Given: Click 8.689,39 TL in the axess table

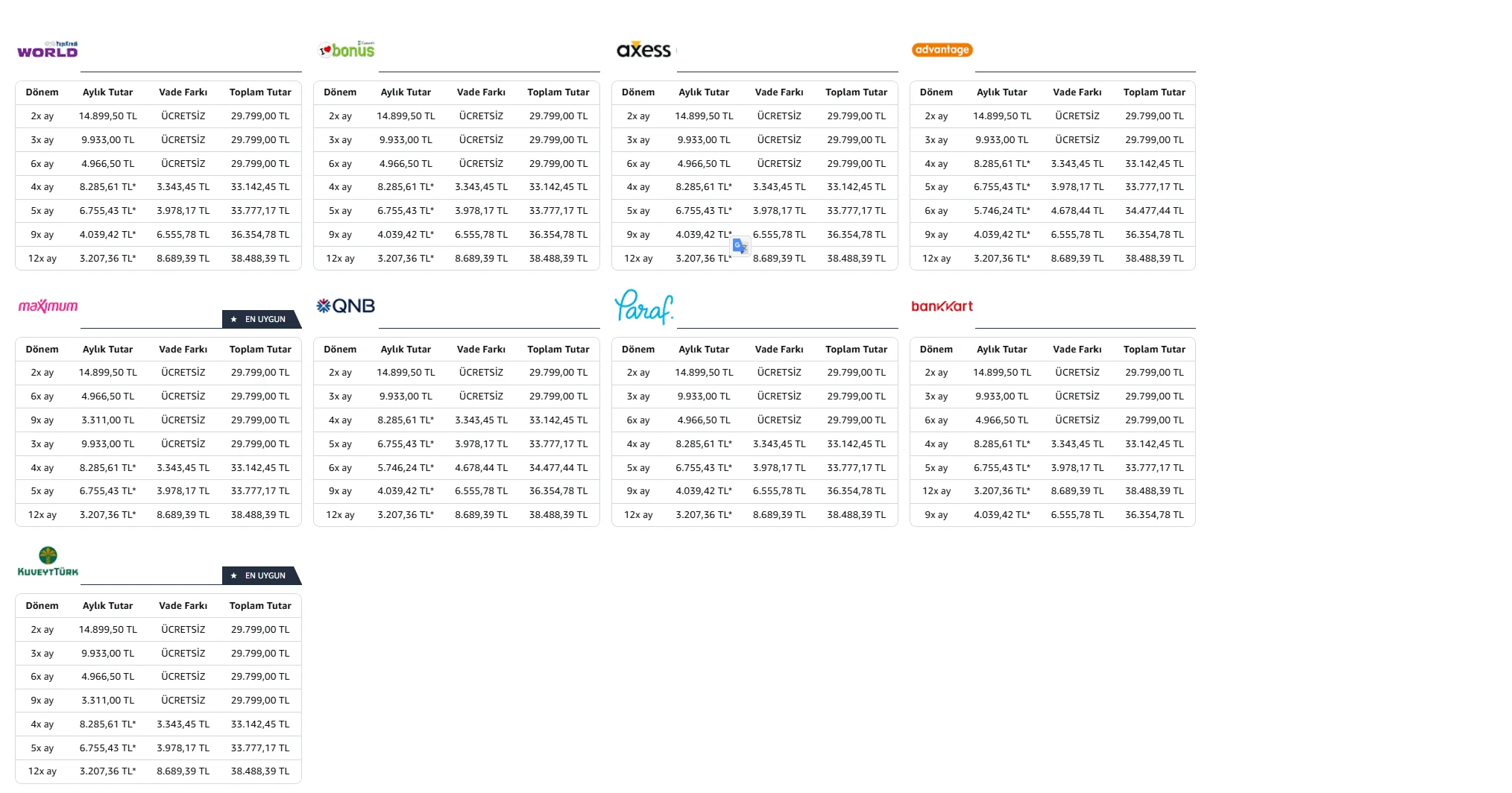Looking at the screenshot, I should [x=779, y=259].
